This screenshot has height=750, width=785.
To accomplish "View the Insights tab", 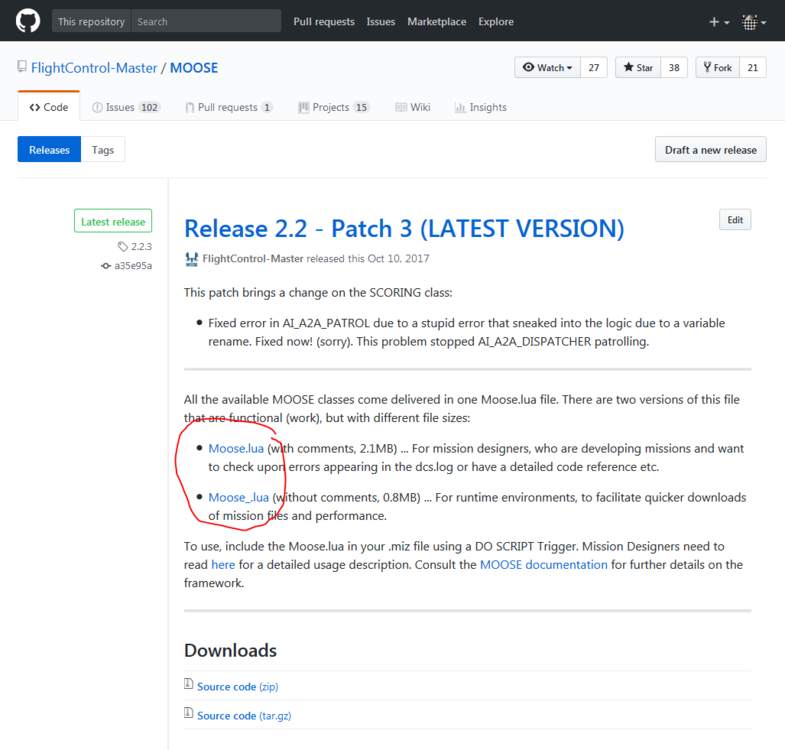I will pos(481,107).
